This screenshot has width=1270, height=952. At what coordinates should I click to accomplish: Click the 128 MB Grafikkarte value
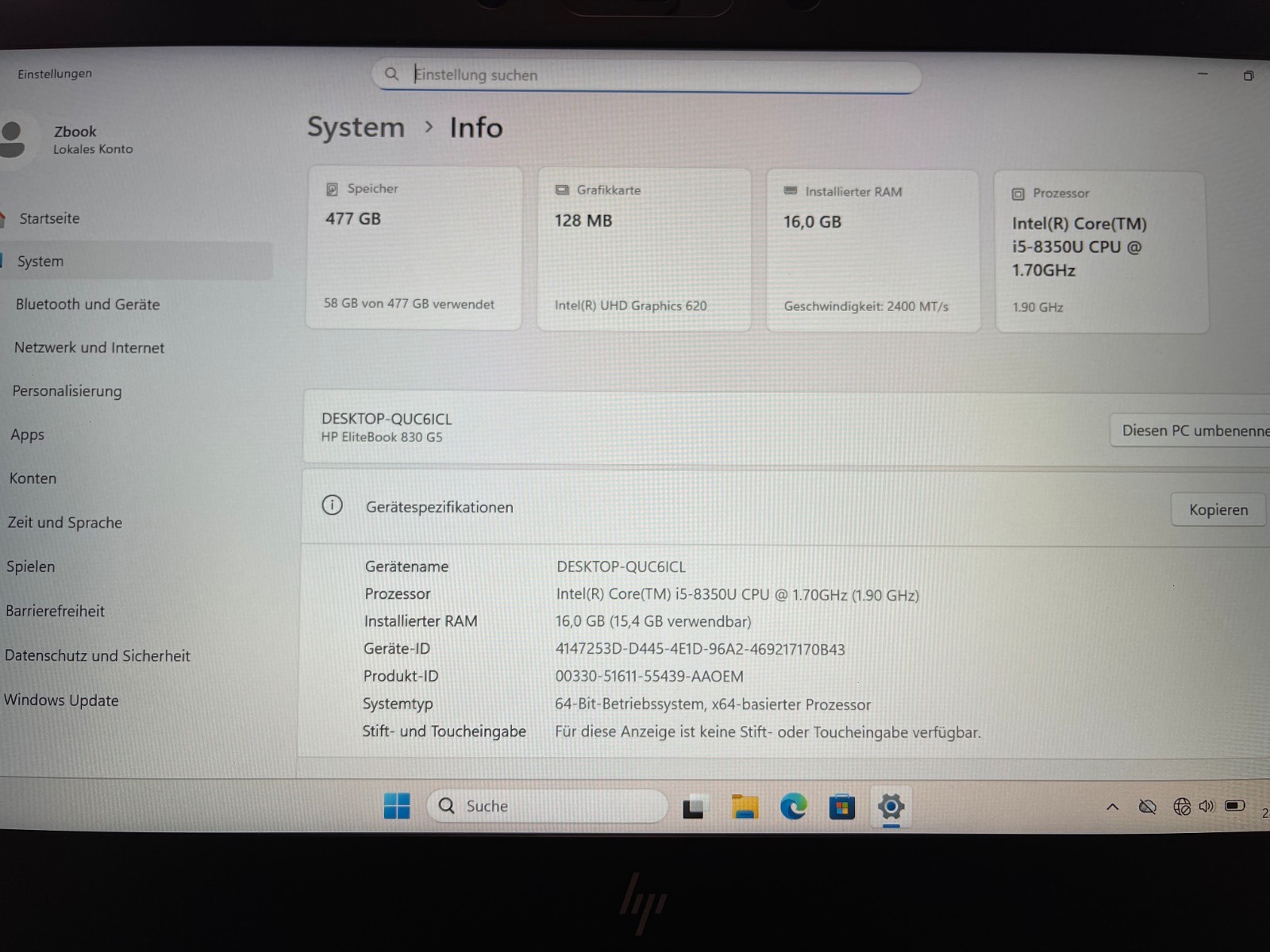pos(583,221)
